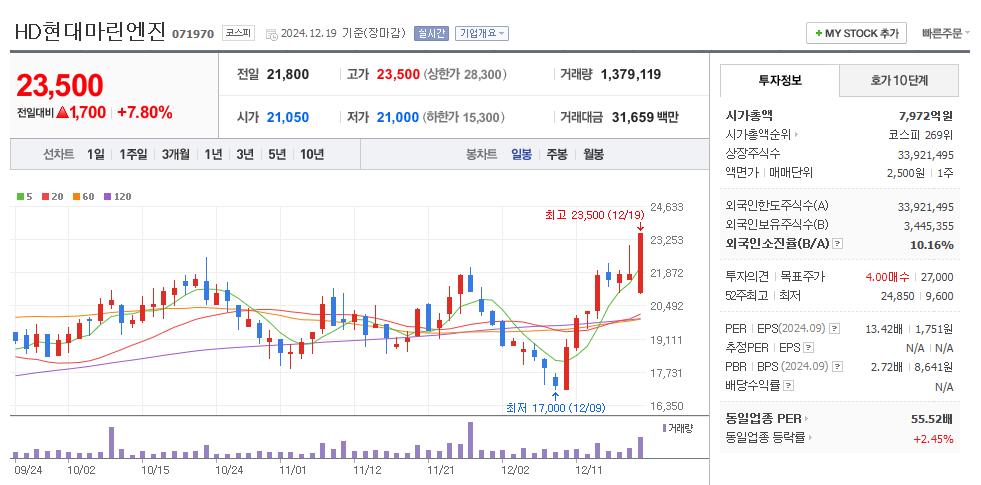Click the 4.00매수 investment opinion value
The image size is (981, 485).
tap(888, 277)
